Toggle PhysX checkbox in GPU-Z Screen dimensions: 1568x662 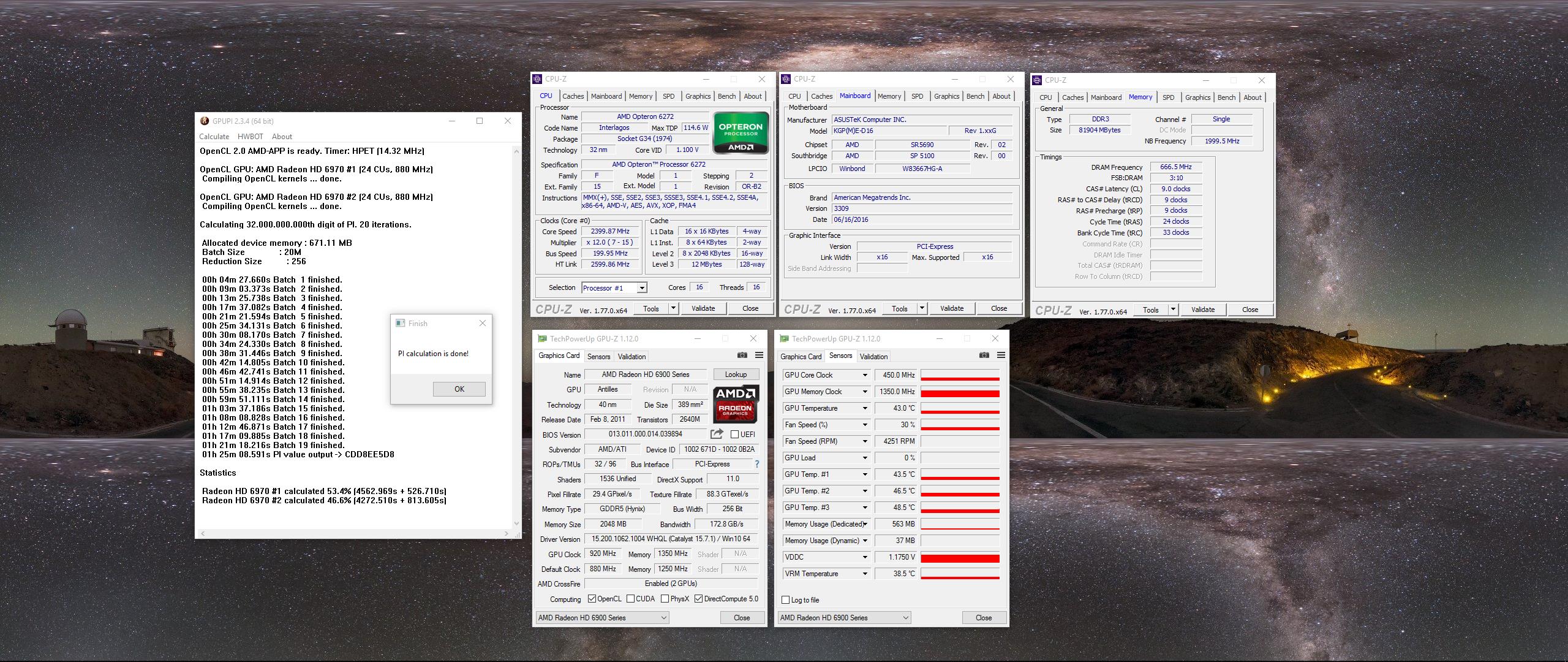coord(665,599)
